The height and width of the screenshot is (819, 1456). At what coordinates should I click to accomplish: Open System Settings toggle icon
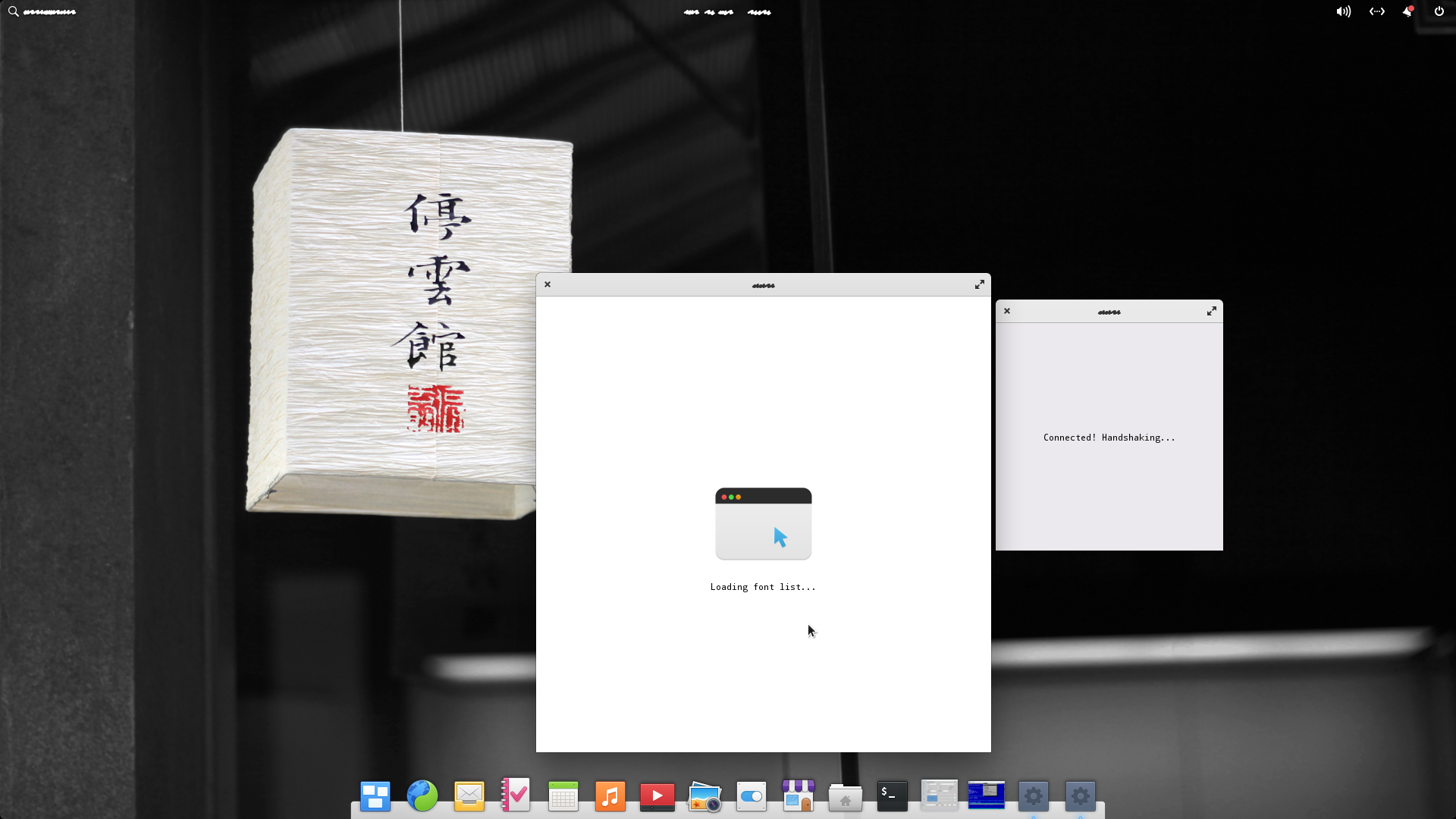coord(752,796)
